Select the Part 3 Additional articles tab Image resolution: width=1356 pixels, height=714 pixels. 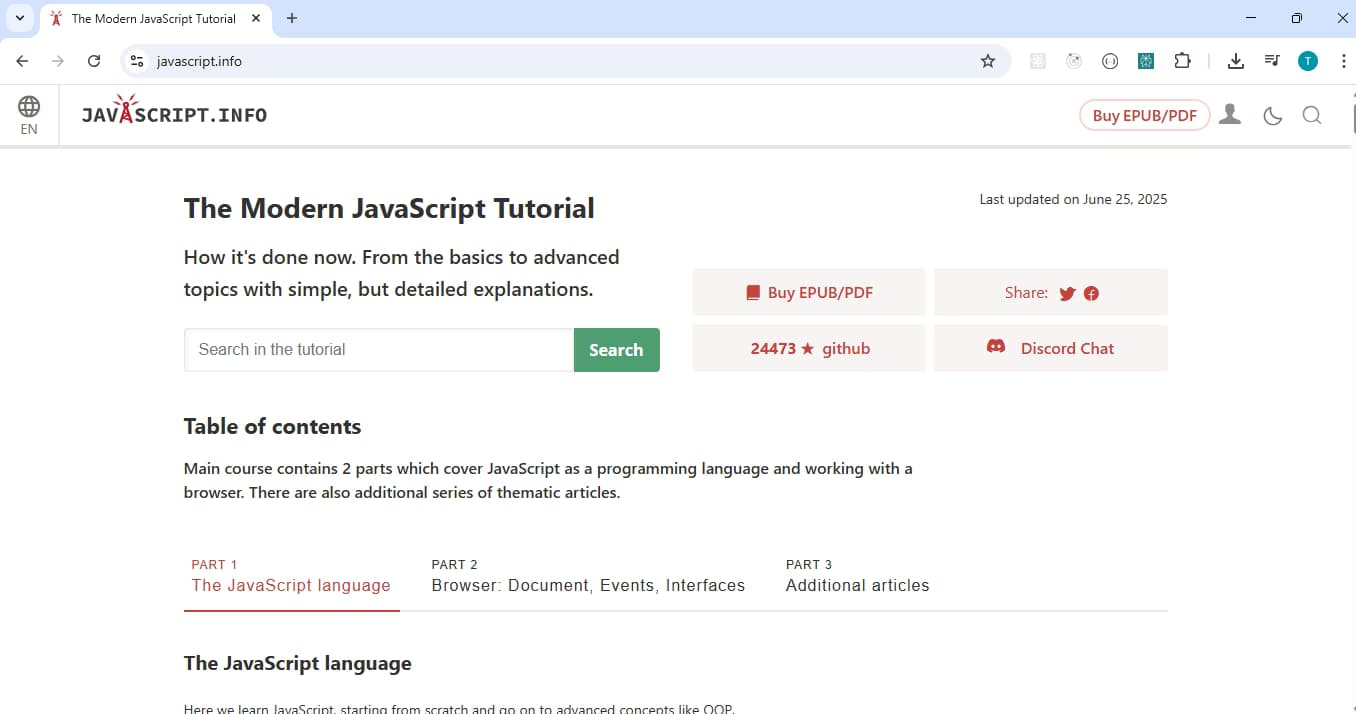(857, 576)
